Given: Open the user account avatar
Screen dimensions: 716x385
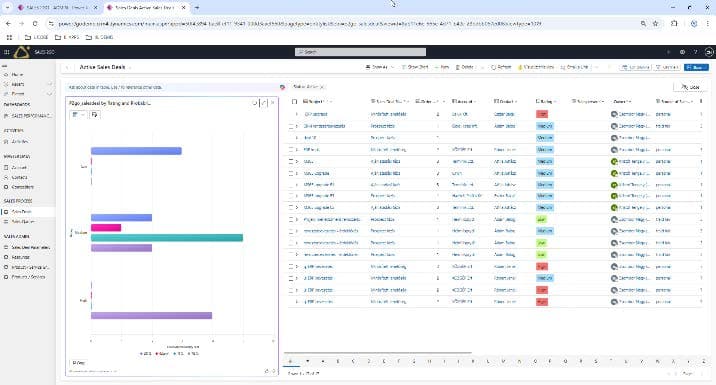Looking at the screenshot, I should point(709,52).
